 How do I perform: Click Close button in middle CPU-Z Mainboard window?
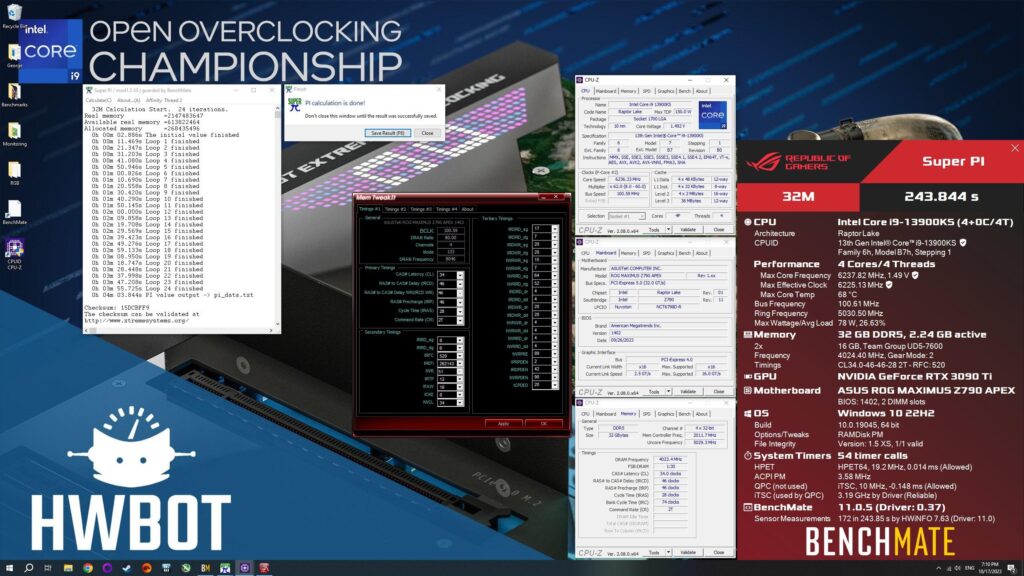[718, 392]
